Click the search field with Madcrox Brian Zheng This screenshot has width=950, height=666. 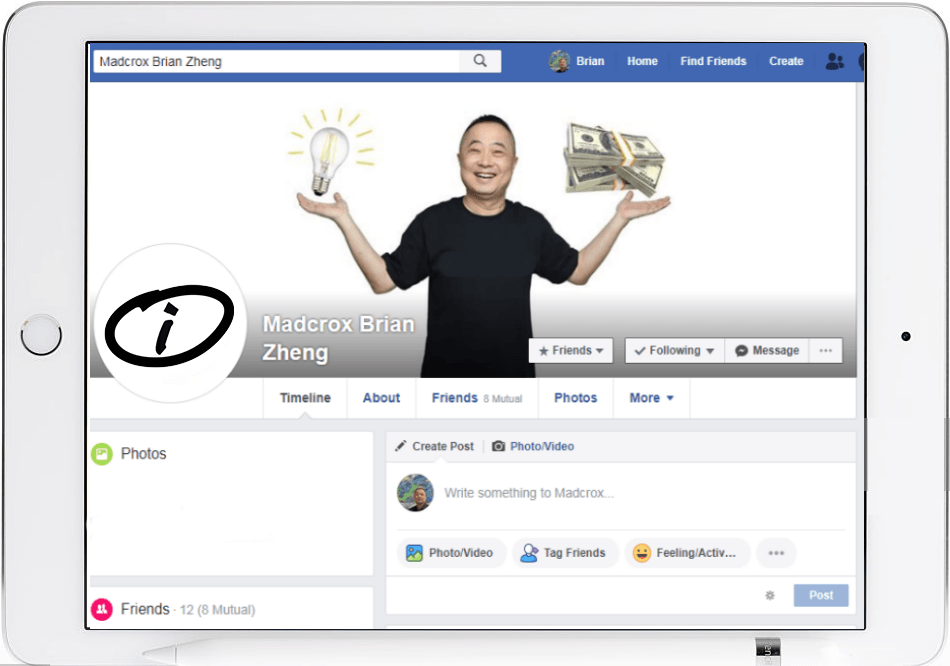276,61
